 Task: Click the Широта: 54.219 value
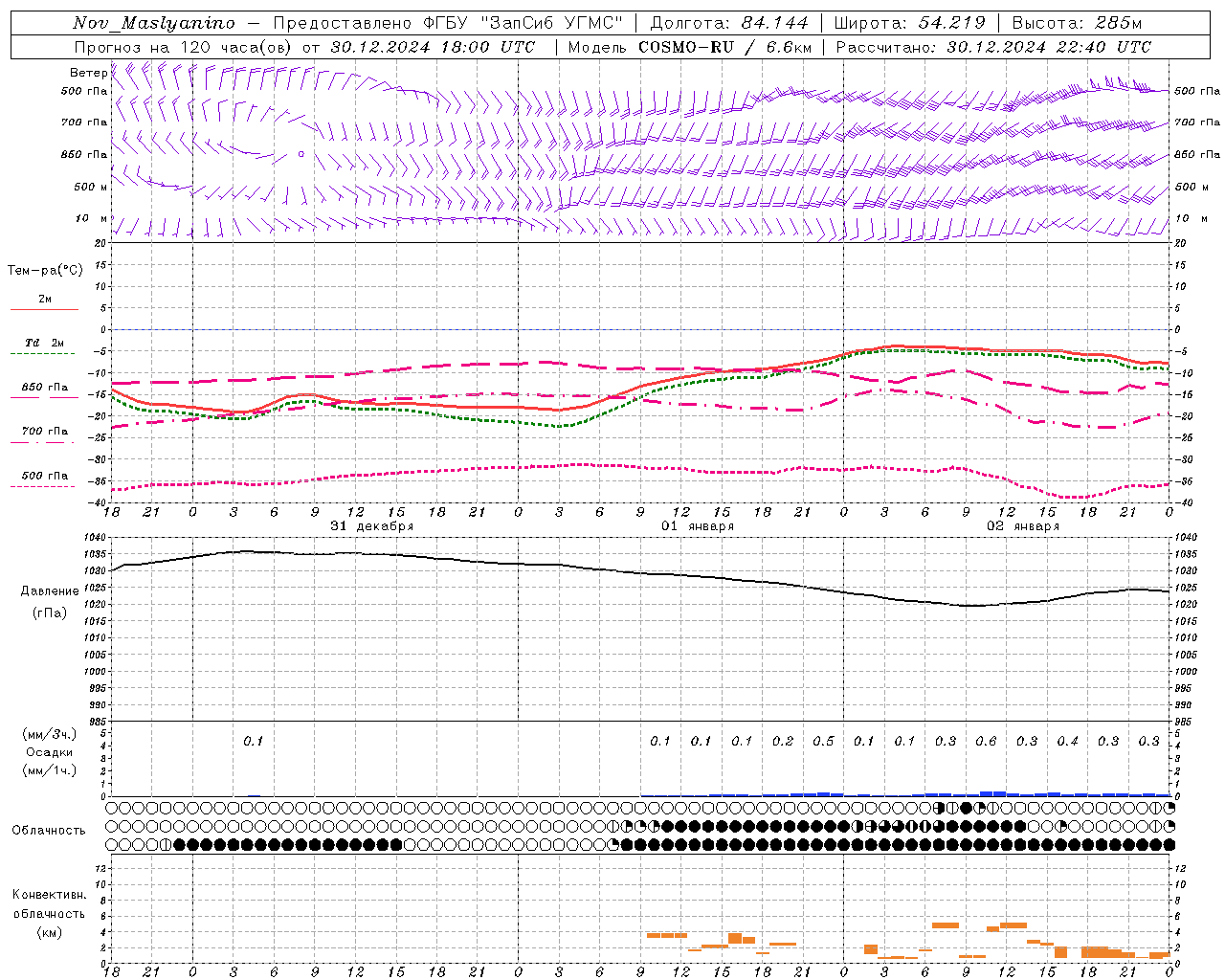pyautogui.click(x=909, y=23)
